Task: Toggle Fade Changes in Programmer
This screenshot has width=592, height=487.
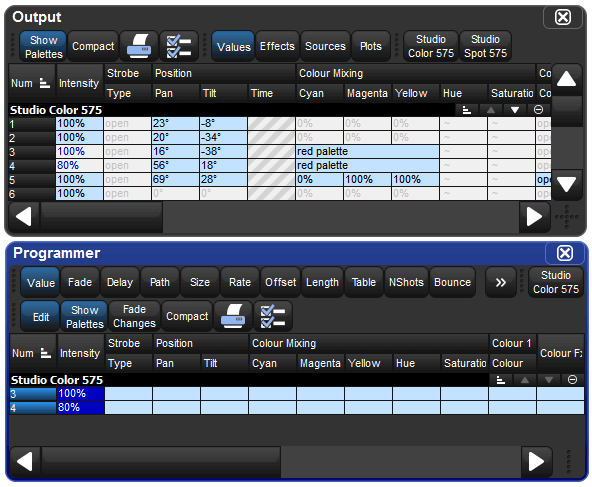Action: point(134,316)
